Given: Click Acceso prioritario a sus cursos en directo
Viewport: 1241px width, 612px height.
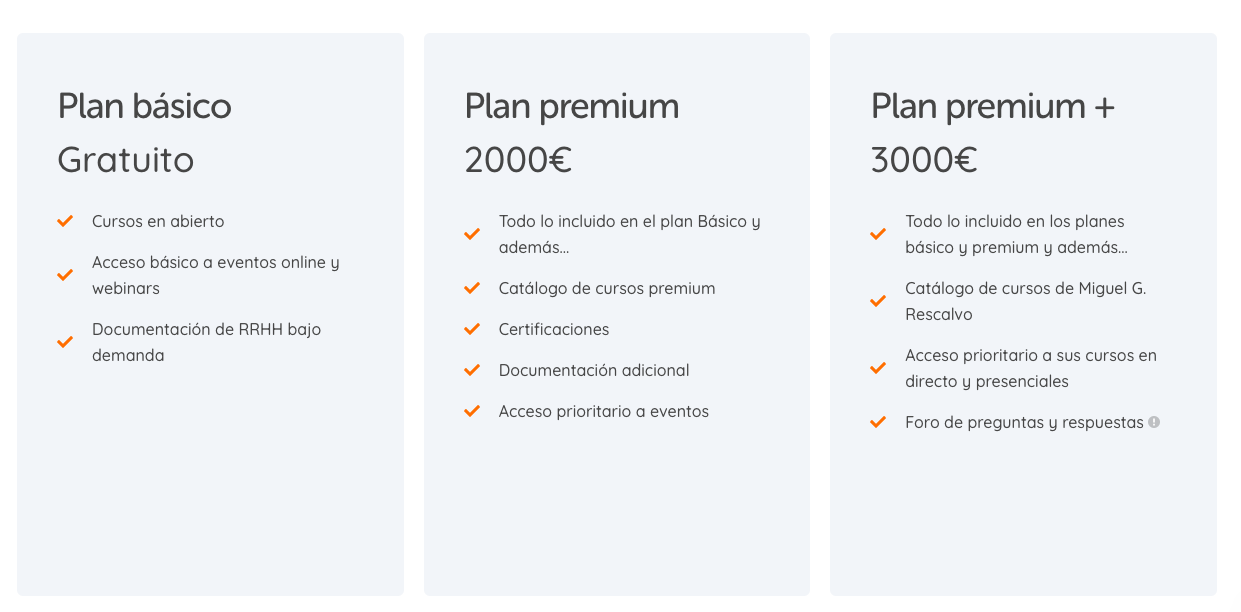Looking at the screenshot, I should [x=1031, y=368].
